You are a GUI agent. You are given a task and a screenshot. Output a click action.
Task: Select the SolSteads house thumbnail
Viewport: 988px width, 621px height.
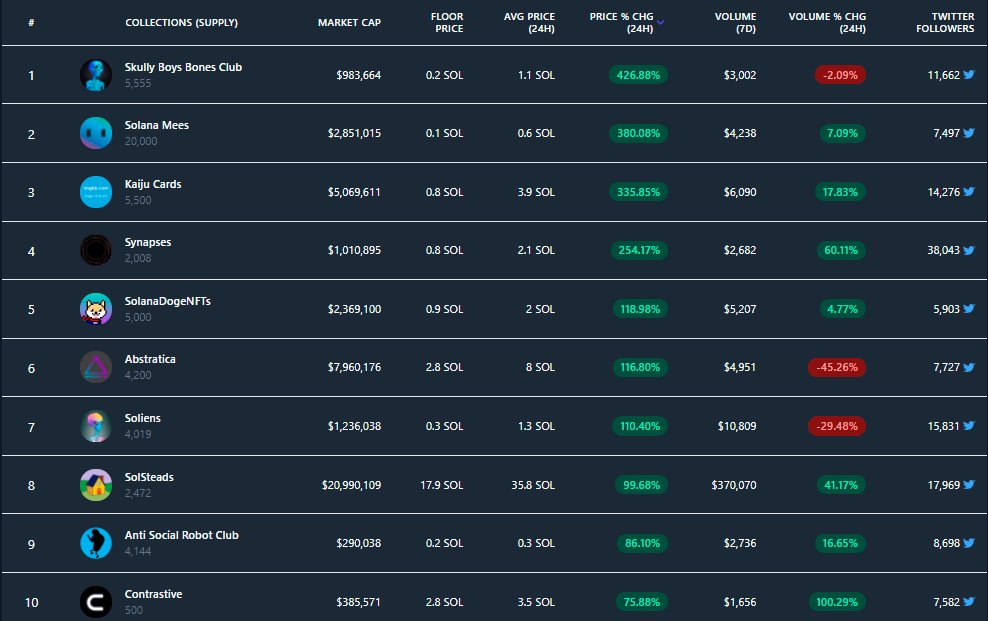tap(95, 484)
